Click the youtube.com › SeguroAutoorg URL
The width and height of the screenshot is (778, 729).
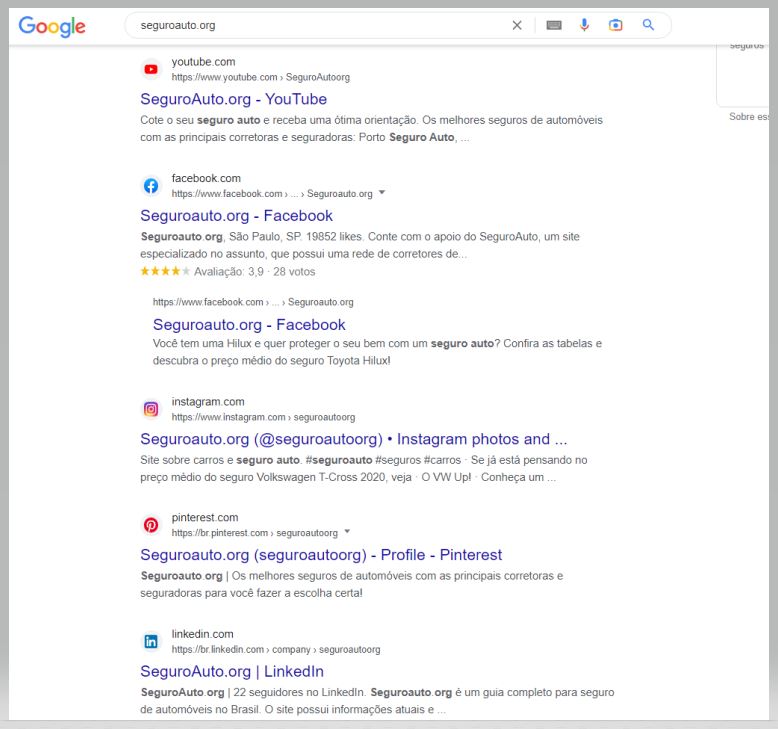pyautogui.click(x=260, y=77)
